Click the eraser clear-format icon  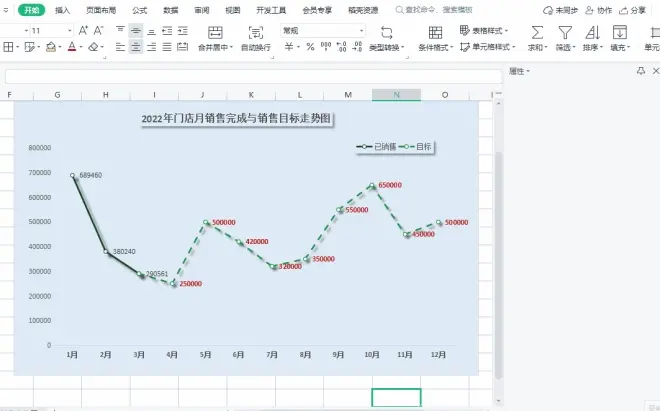pos(93,47)
